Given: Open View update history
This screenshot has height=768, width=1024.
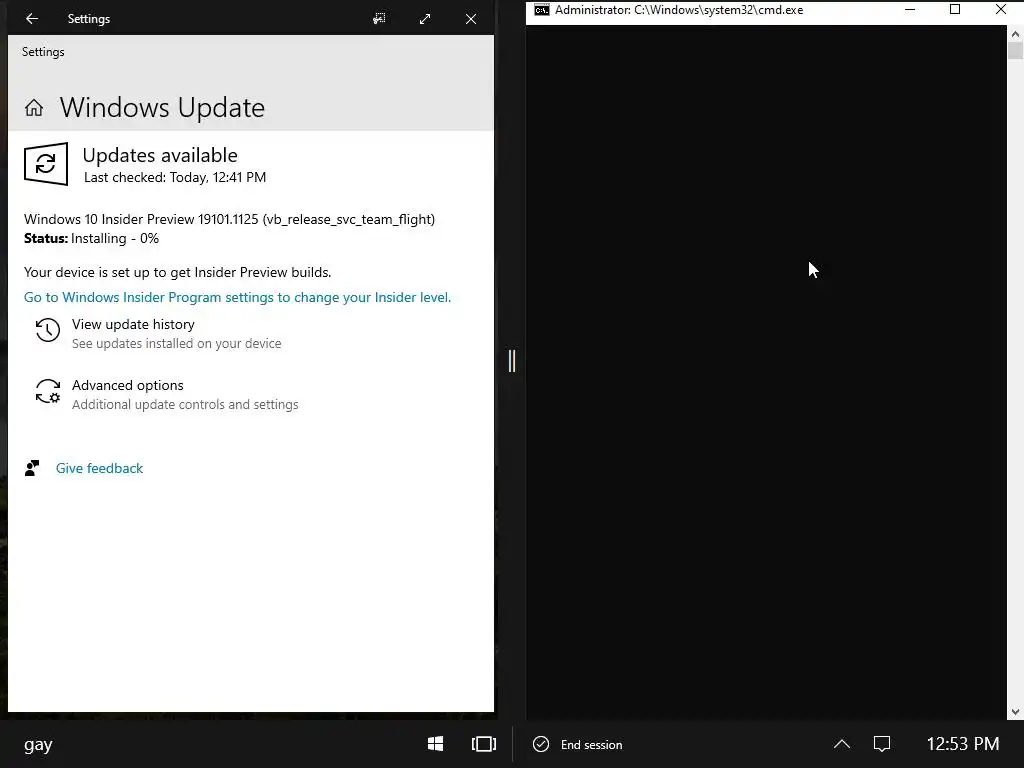Looking at the screenshot, I should (x=133, y=325).
